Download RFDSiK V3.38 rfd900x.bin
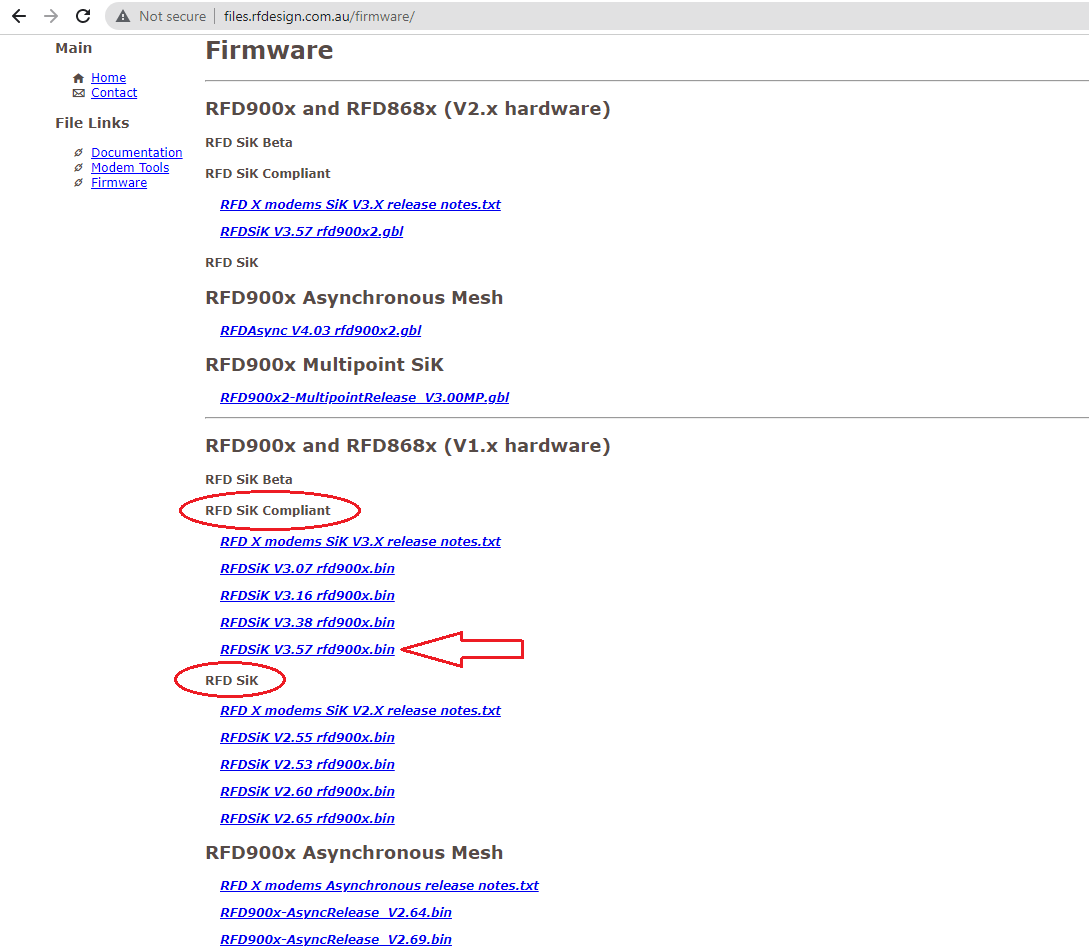Screen dimensions: 1089x946 pos(307,623)
